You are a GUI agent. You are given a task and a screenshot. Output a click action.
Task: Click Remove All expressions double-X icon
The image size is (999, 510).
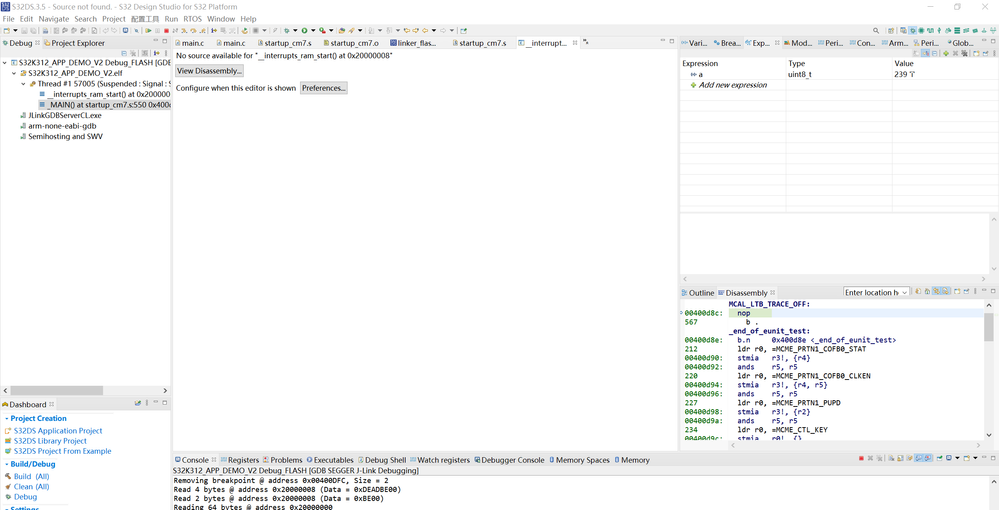(x=965, y=54)
